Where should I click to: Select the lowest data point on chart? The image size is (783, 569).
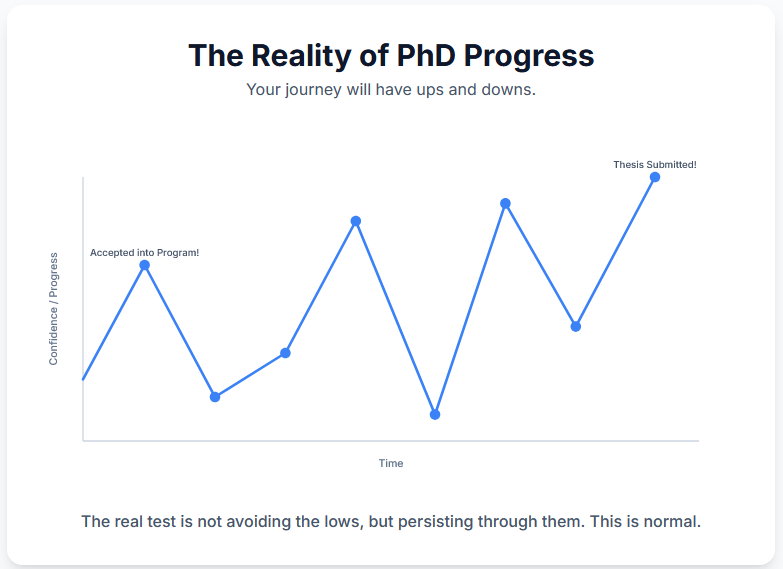click(x=434, y=414)
